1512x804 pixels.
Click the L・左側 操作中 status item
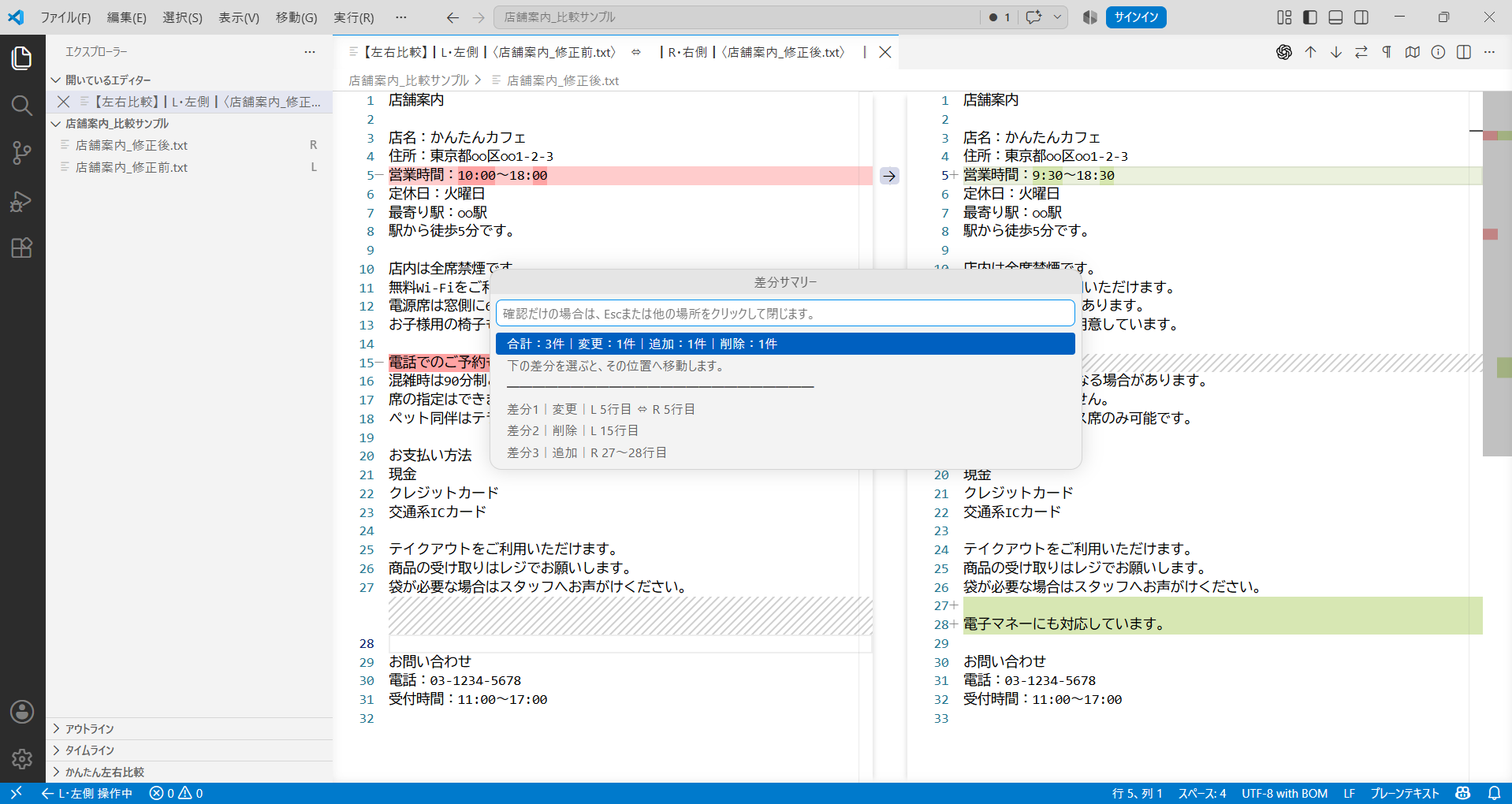[x=88, y=793]
